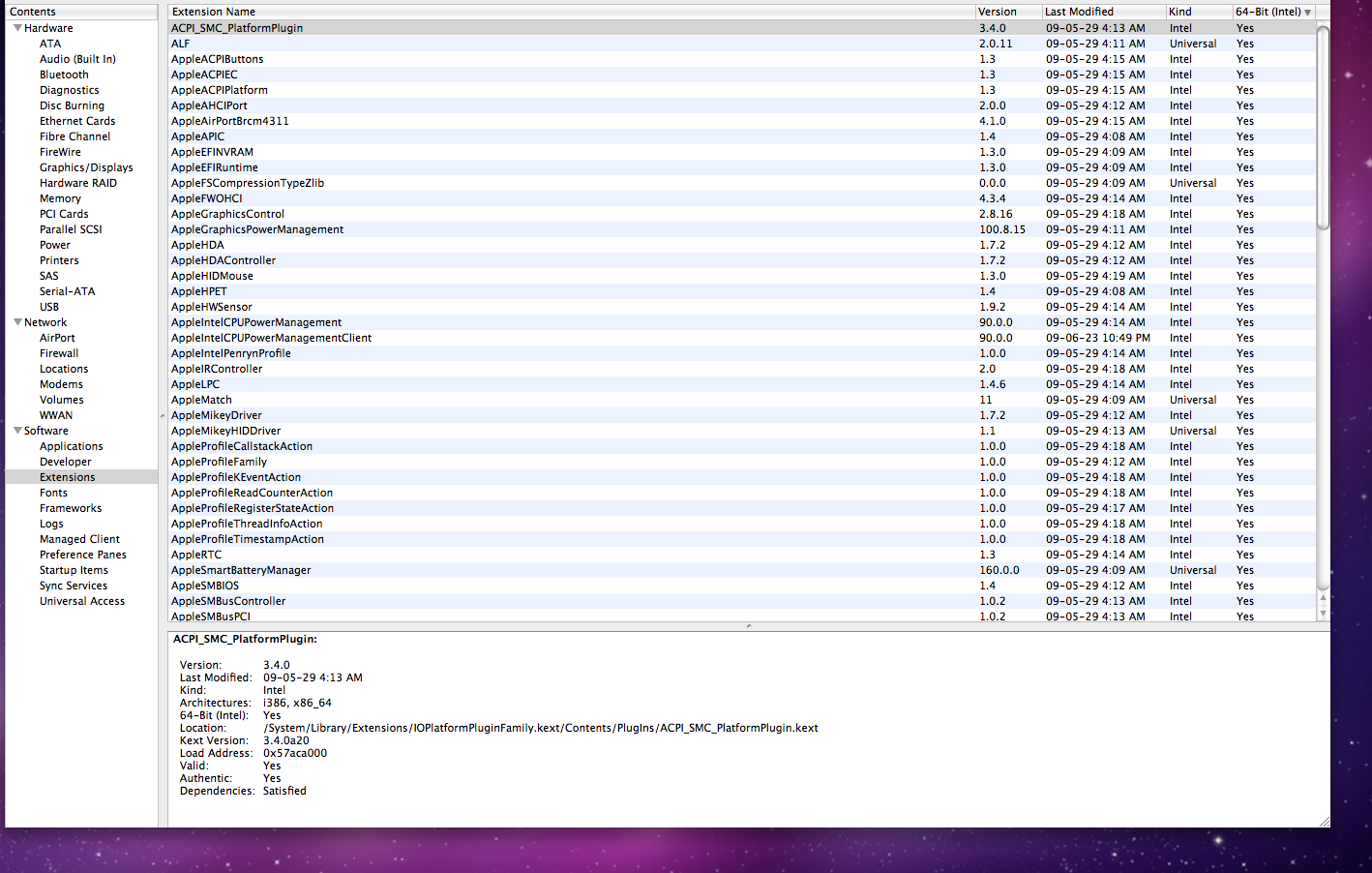Image resolution: width=1372 pixels, height=873 pixels.
Task: Sort by Extension Name column header
Action: pos(571,12)
